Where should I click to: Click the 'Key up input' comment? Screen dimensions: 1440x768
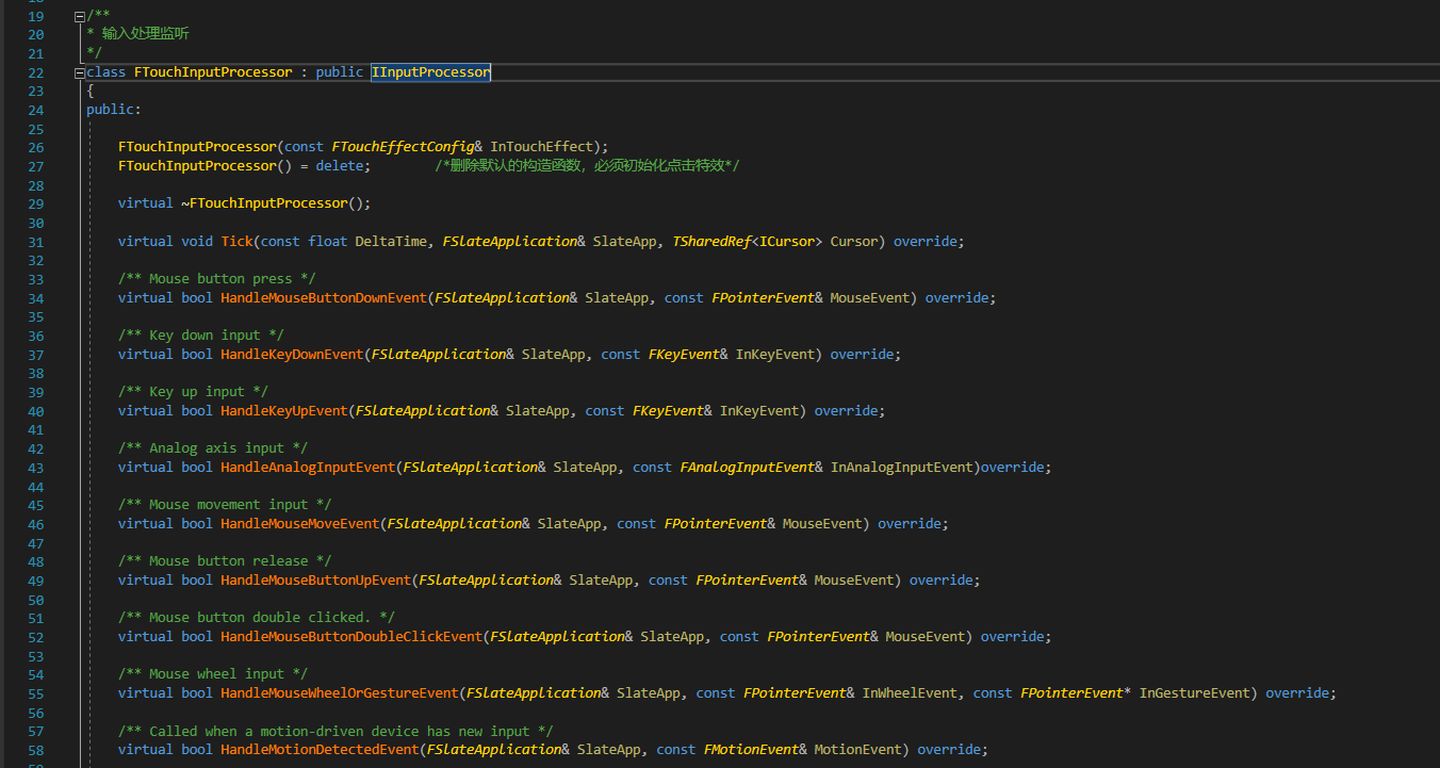point(193,391)
